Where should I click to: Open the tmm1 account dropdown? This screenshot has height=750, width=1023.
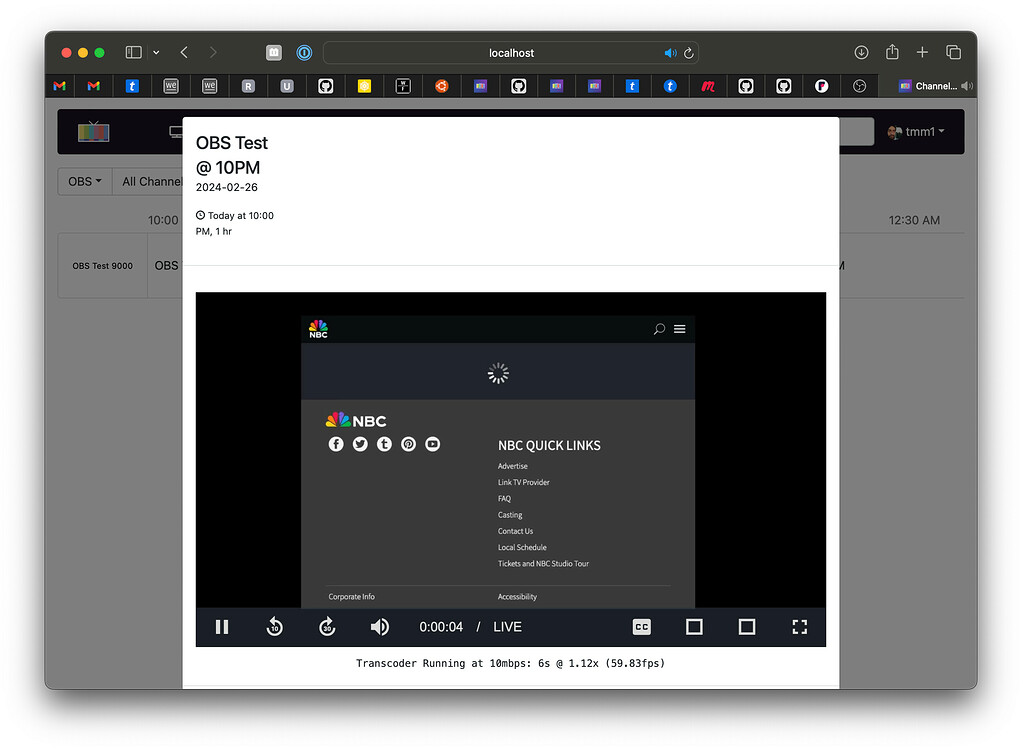pyautogui.click(x=916, y=131)
